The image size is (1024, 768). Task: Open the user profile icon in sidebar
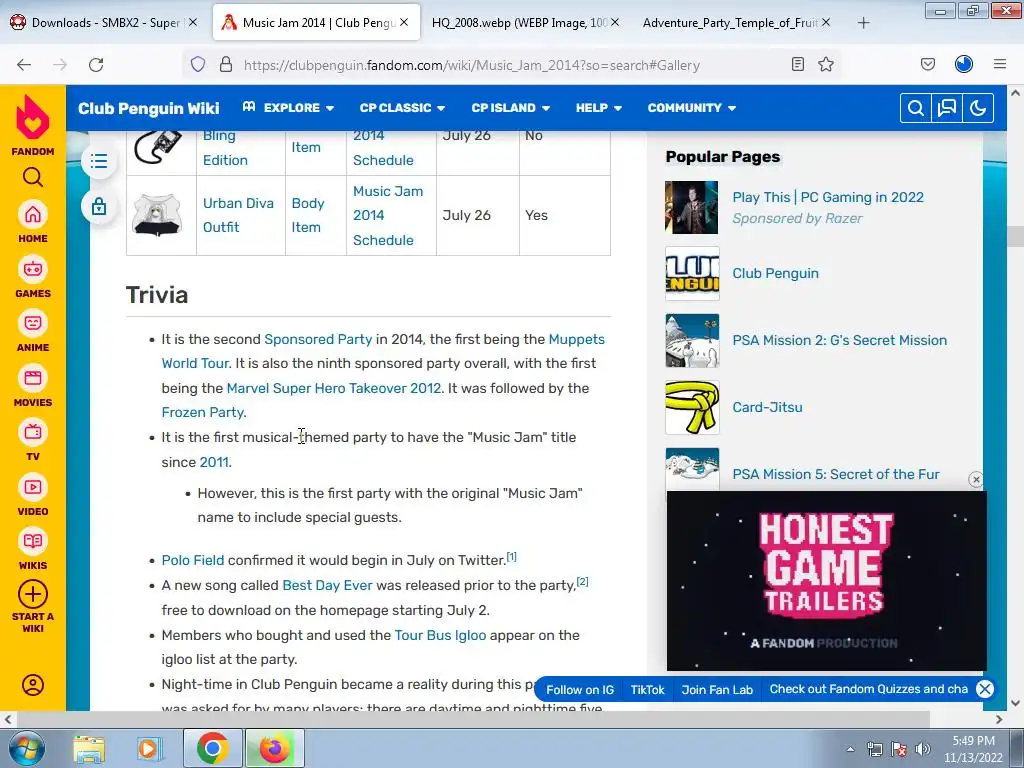pos(33,685)
